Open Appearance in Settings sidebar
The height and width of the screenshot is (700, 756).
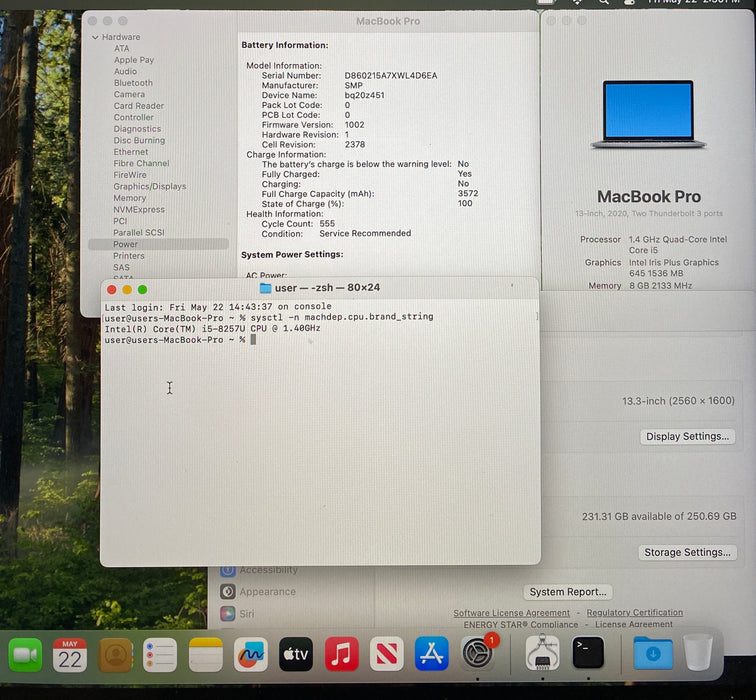[268, 592]
